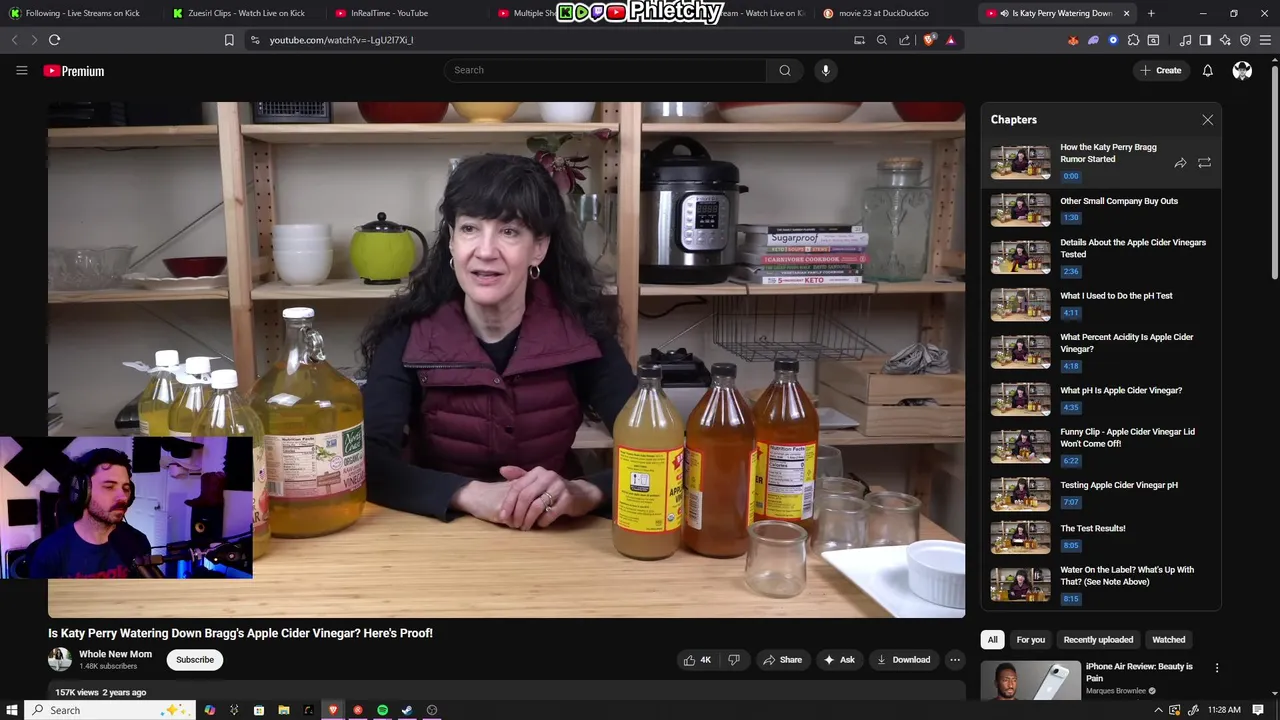Click the Download button under video

click(x=903, y=660)
